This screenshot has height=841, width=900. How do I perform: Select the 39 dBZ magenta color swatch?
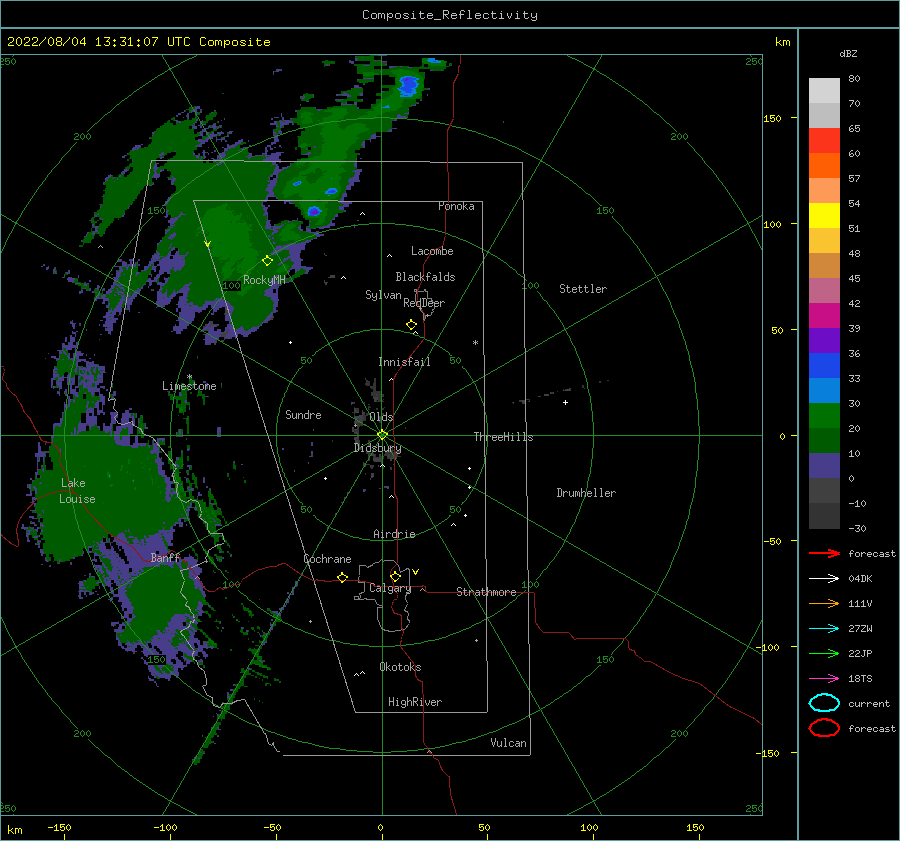coord(824,315)
